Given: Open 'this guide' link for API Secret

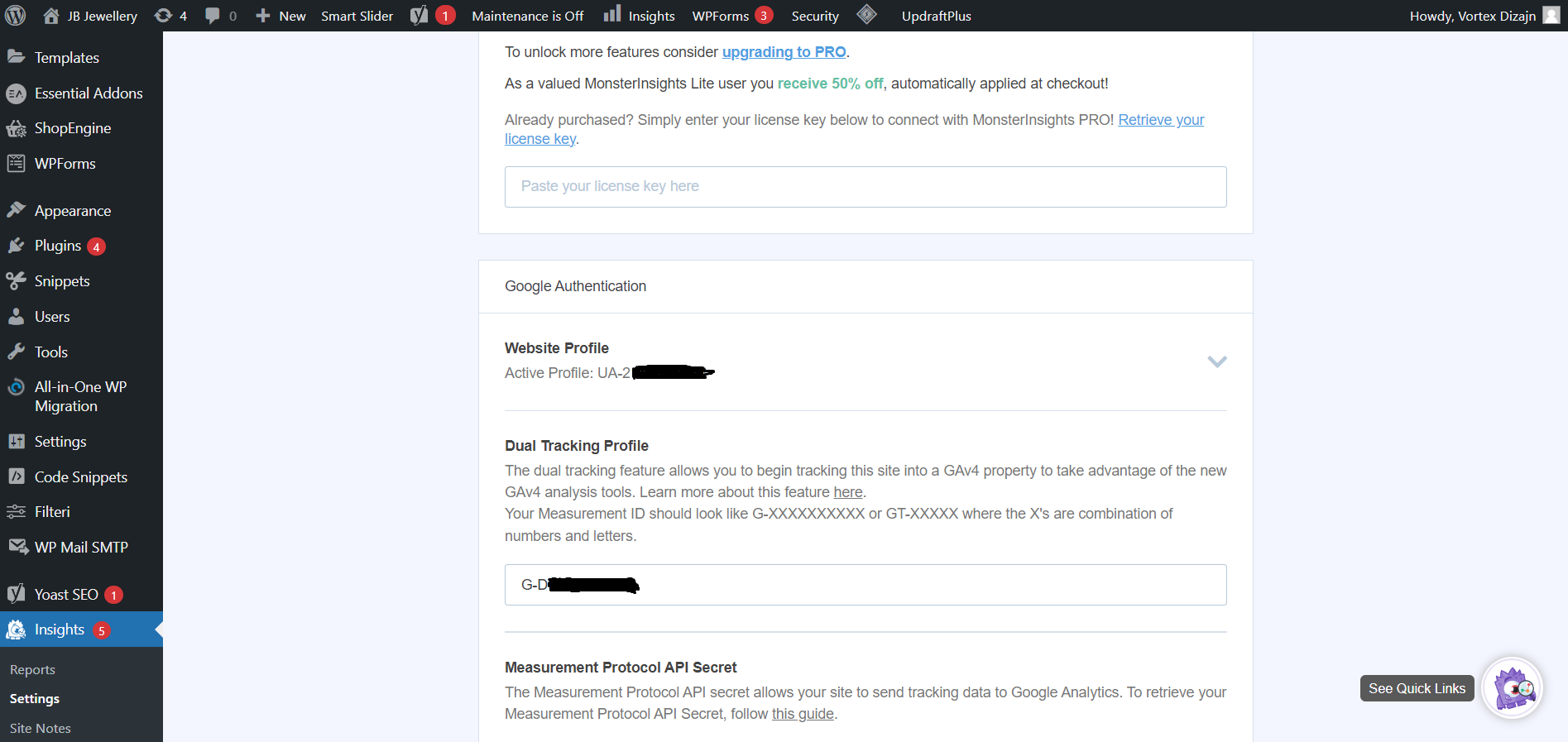Looking at the screenshot, I should click(803, 714).
